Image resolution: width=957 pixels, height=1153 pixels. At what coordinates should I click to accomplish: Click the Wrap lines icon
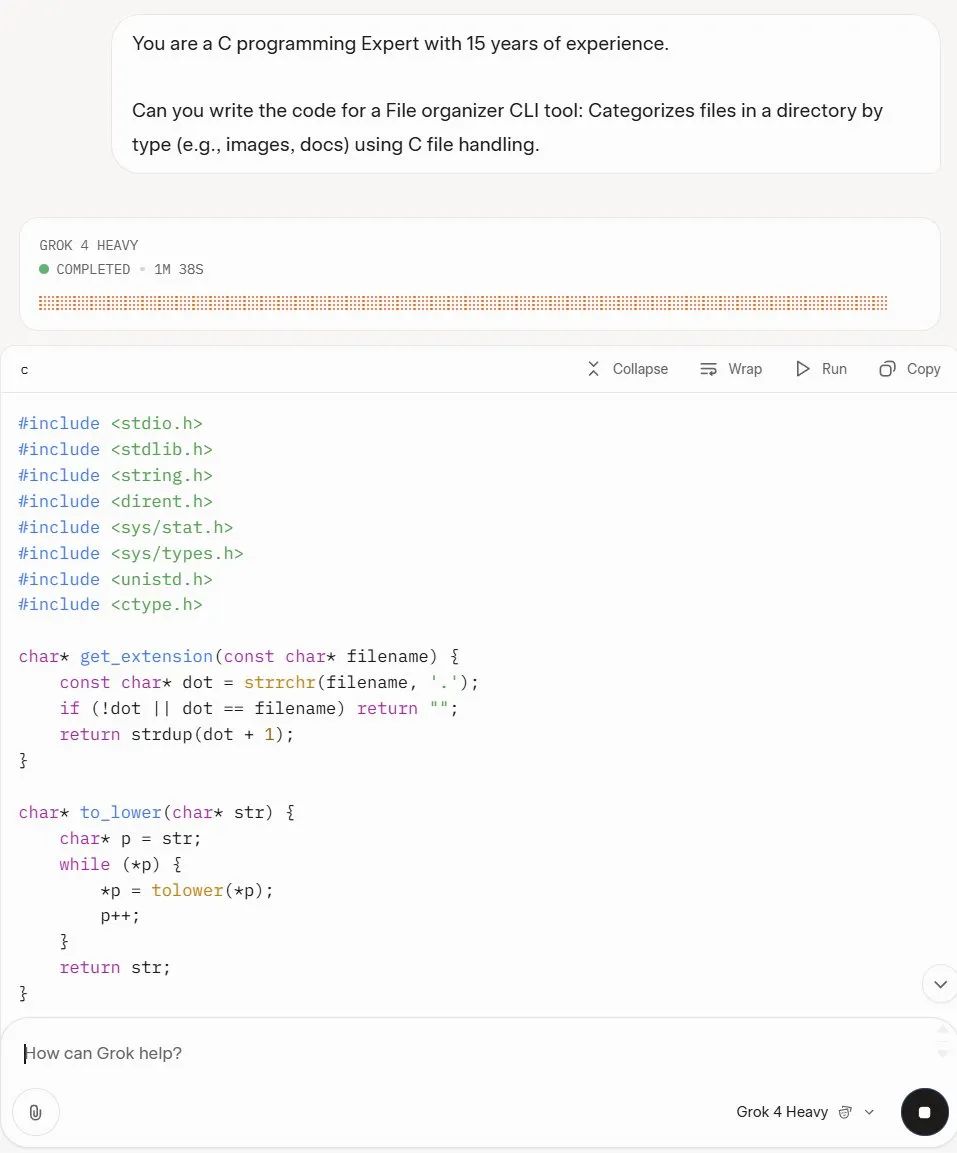709,369
